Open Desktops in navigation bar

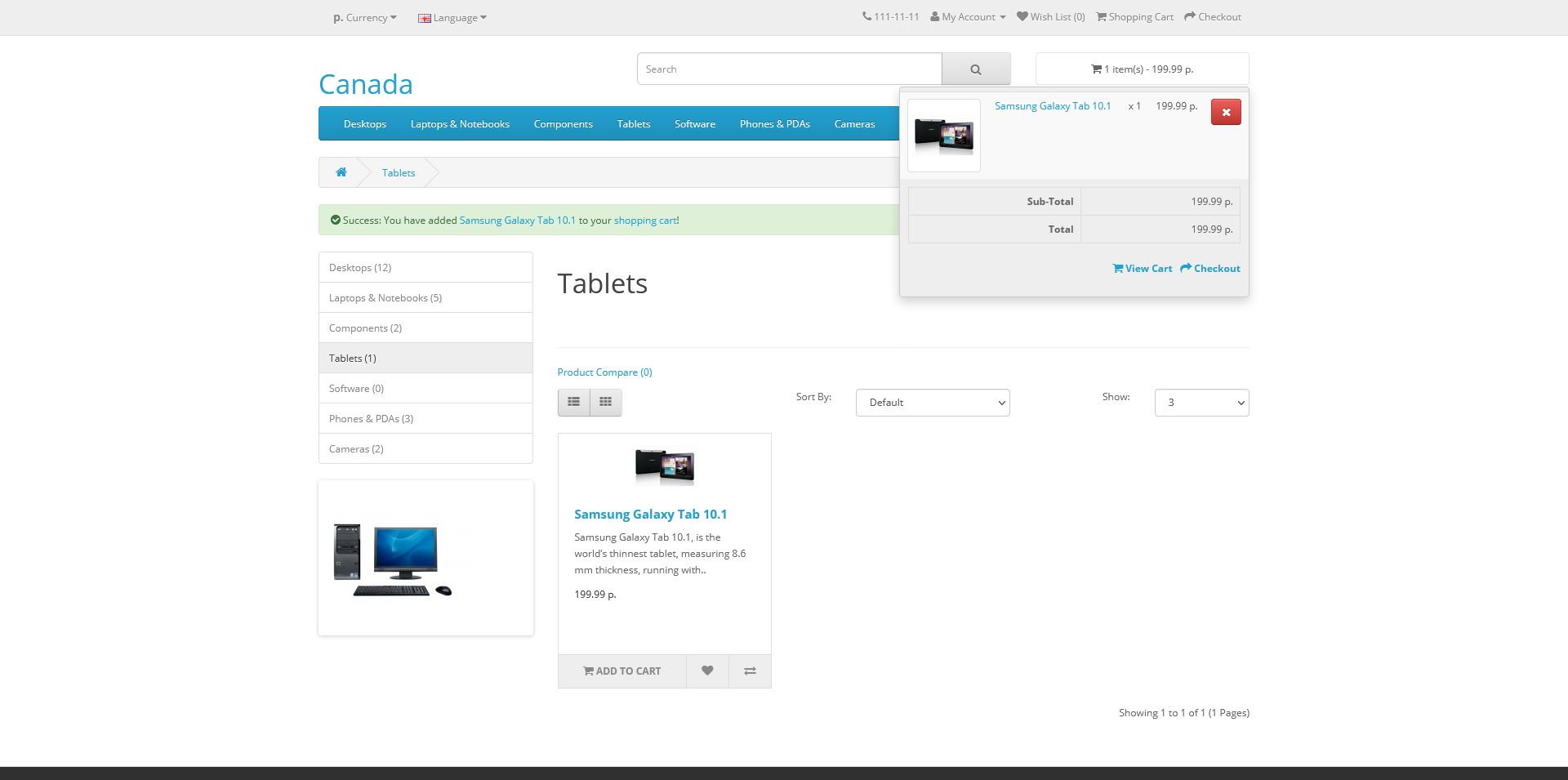(365, 124)
